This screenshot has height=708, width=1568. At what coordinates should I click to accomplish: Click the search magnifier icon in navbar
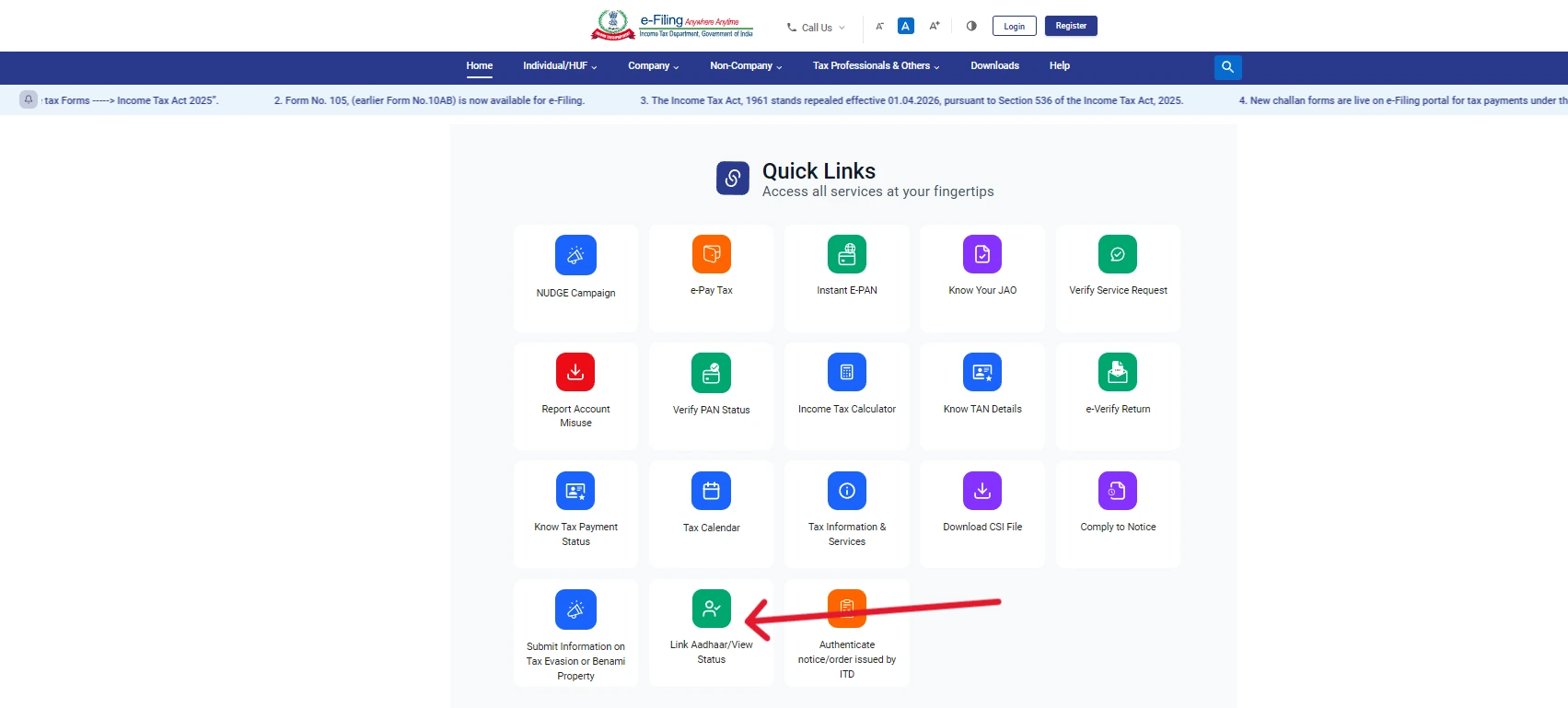[x=1227, y=67]
